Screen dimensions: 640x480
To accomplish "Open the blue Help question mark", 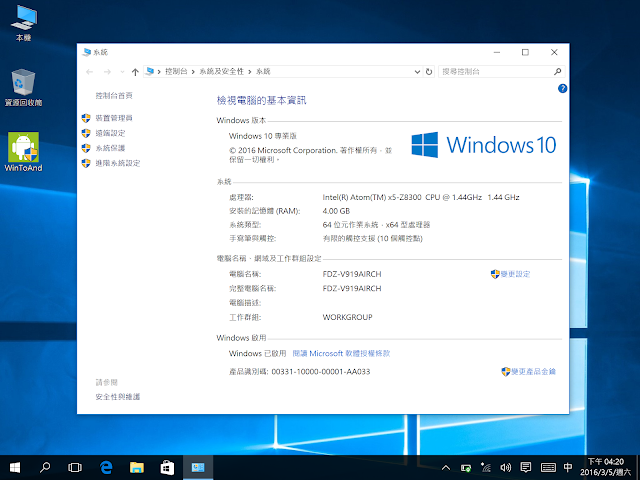I will pos(562,88).
